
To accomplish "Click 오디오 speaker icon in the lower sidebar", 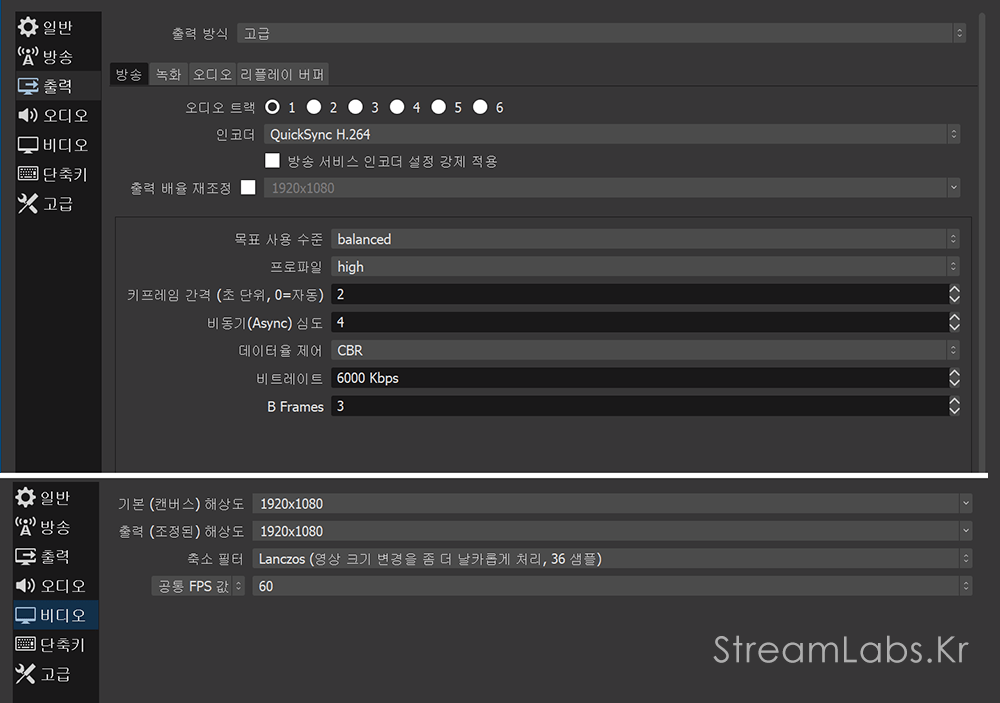I will click(27, 586).
